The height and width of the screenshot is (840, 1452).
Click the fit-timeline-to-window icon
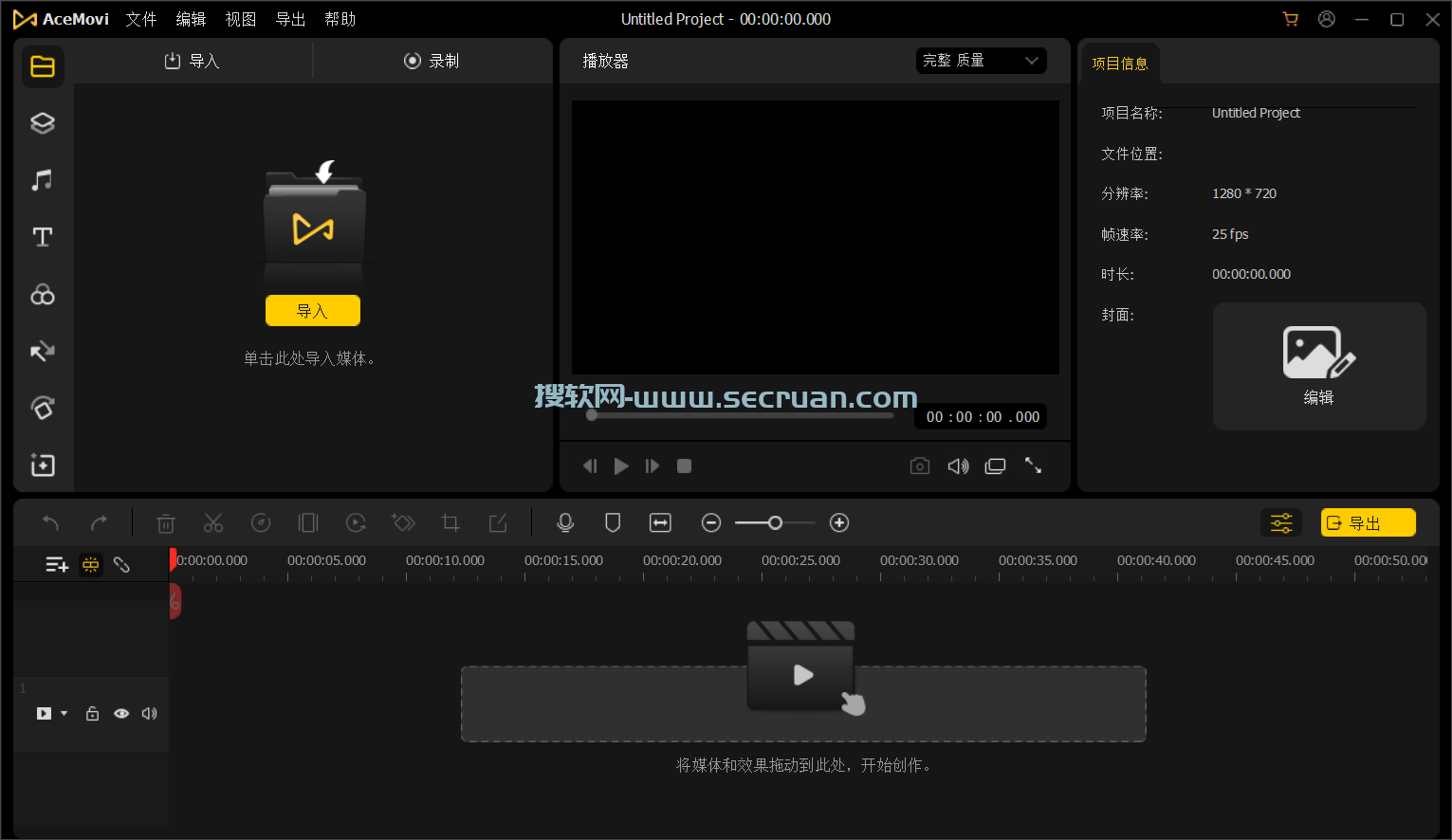660,522
